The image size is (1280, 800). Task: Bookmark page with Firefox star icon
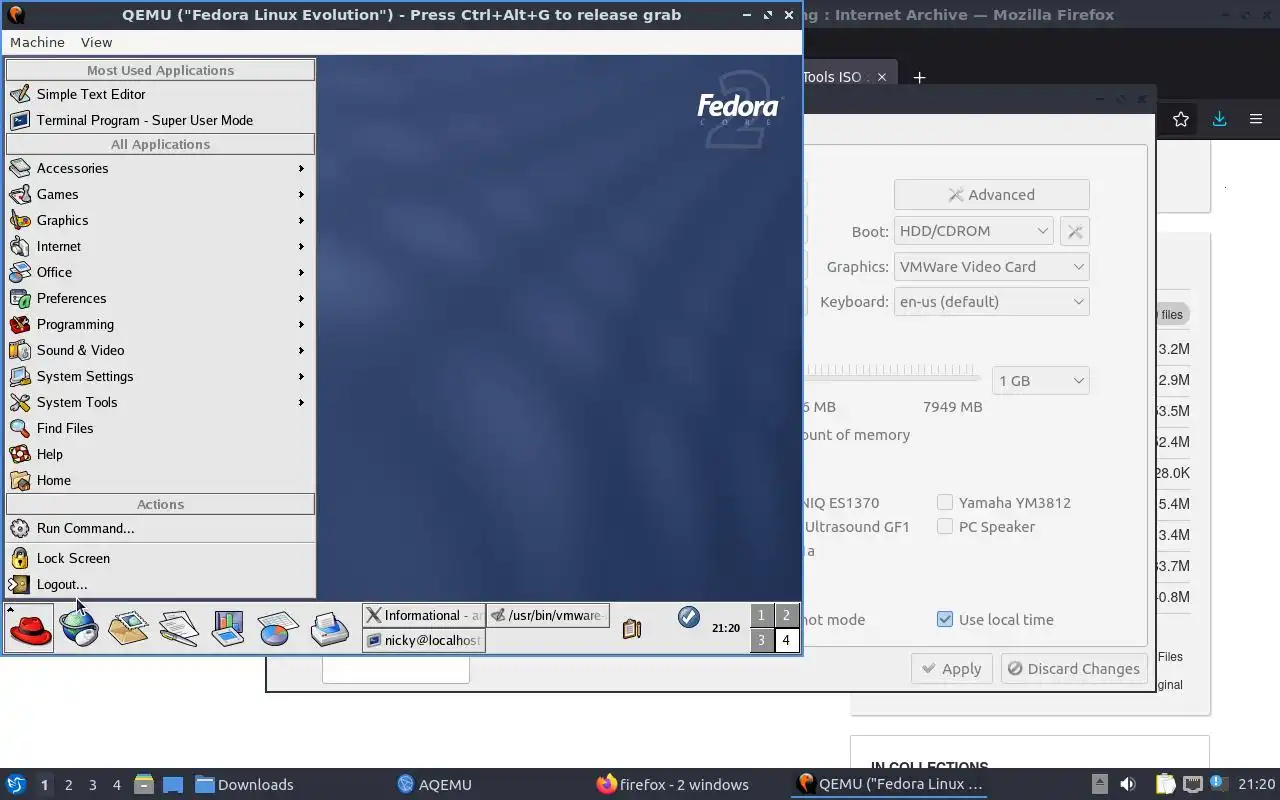[x=1181, y=119]
